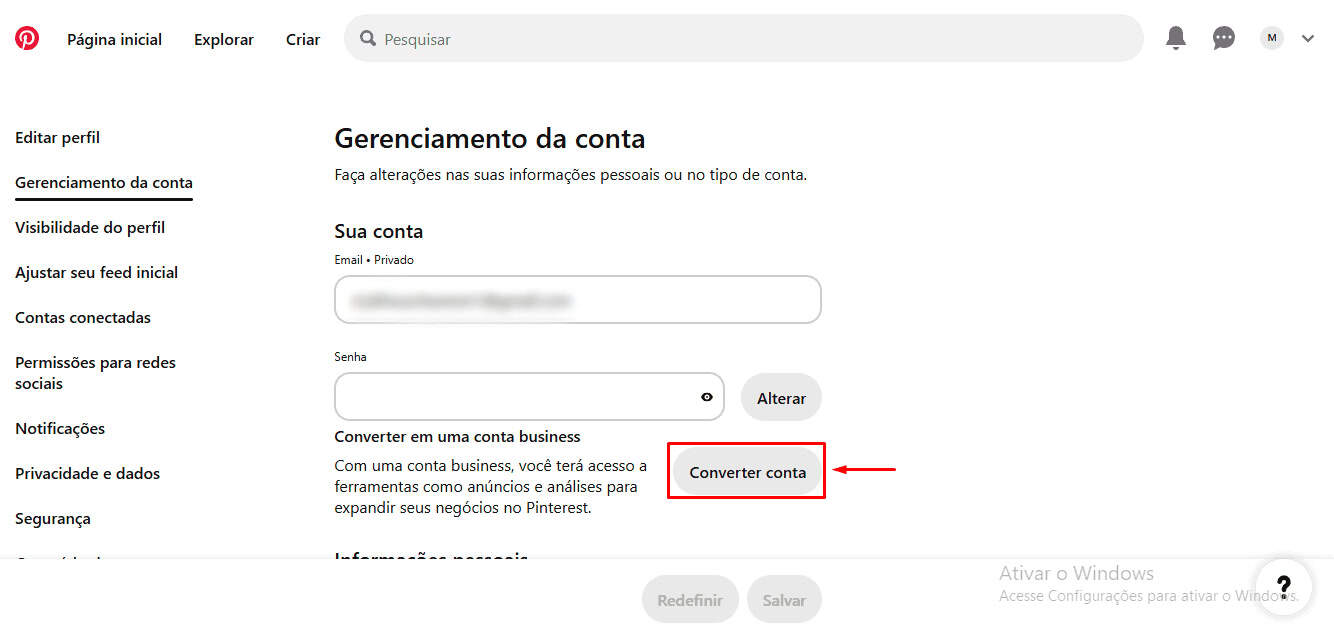This screenshot has width=1334, height=628.
Task: Click the Converter conta button
Action: coord(747,472)
